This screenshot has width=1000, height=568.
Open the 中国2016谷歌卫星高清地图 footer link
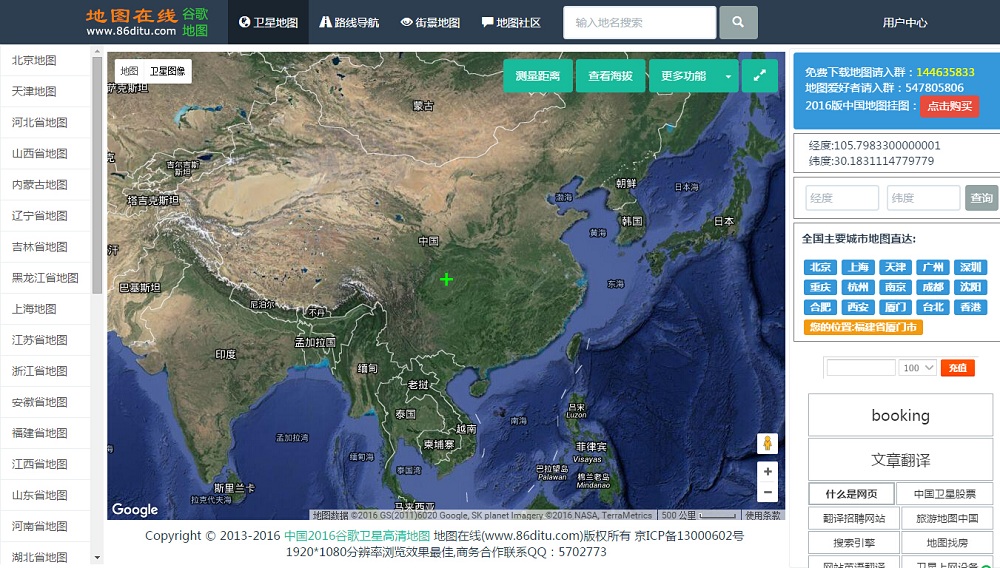(x=357, y=535)
